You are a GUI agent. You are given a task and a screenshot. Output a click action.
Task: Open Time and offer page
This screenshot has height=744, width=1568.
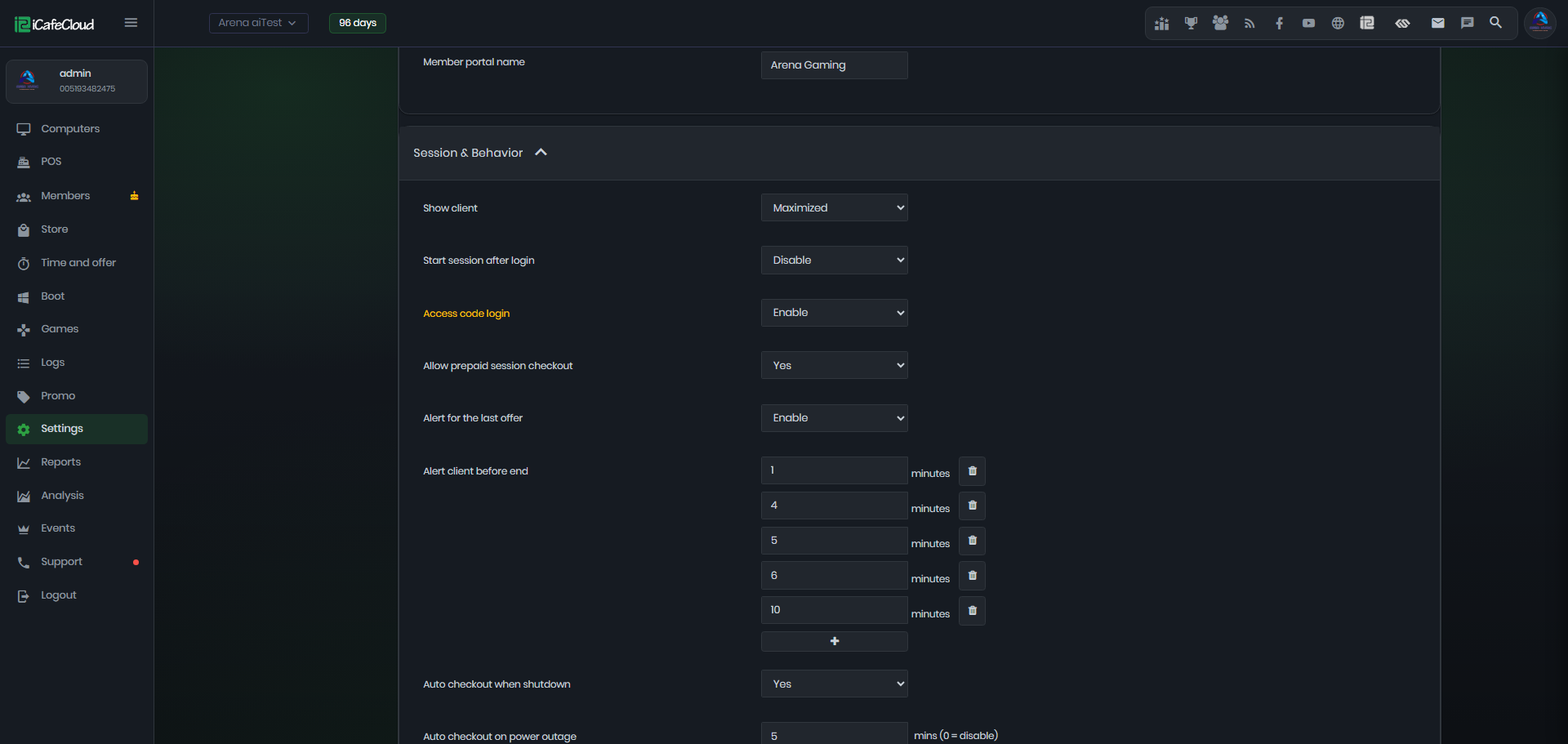[x=77, y=263]
